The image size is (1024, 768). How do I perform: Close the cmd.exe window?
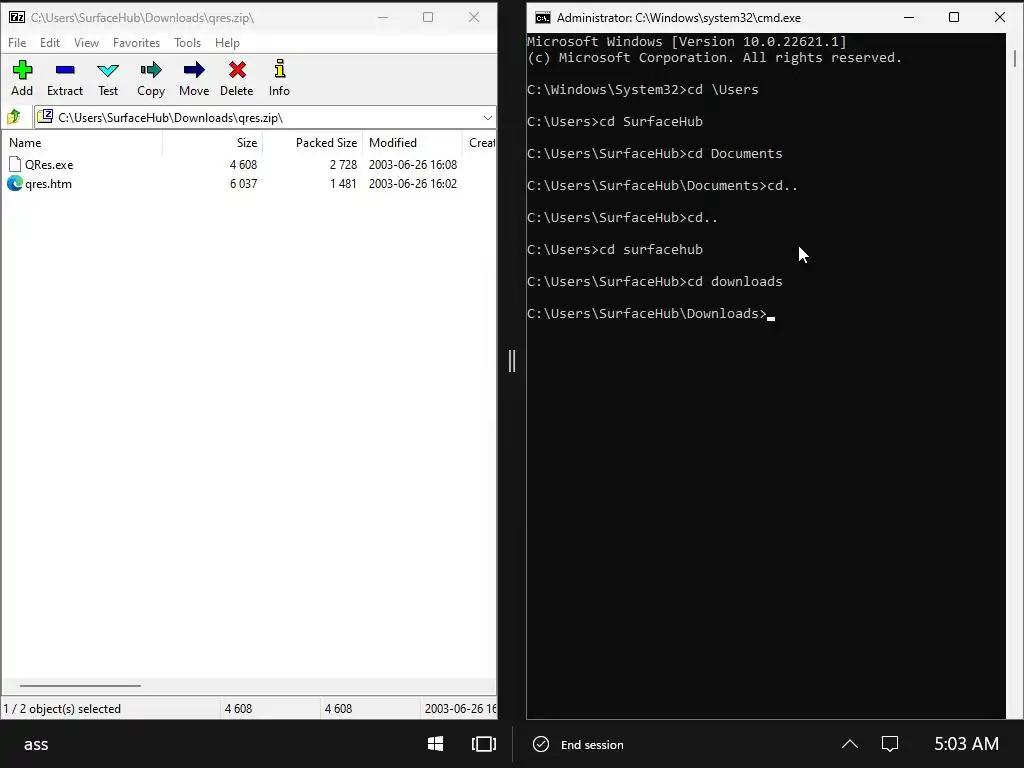click(x=999, y=18)
